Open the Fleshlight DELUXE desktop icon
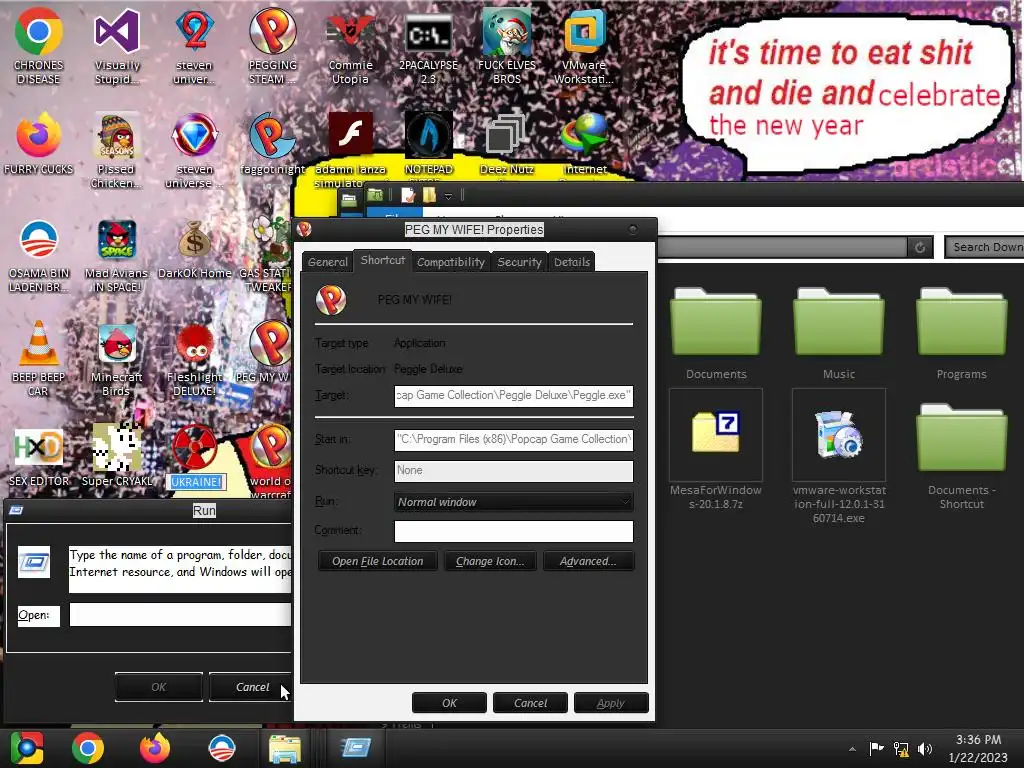 coord(195,358)
